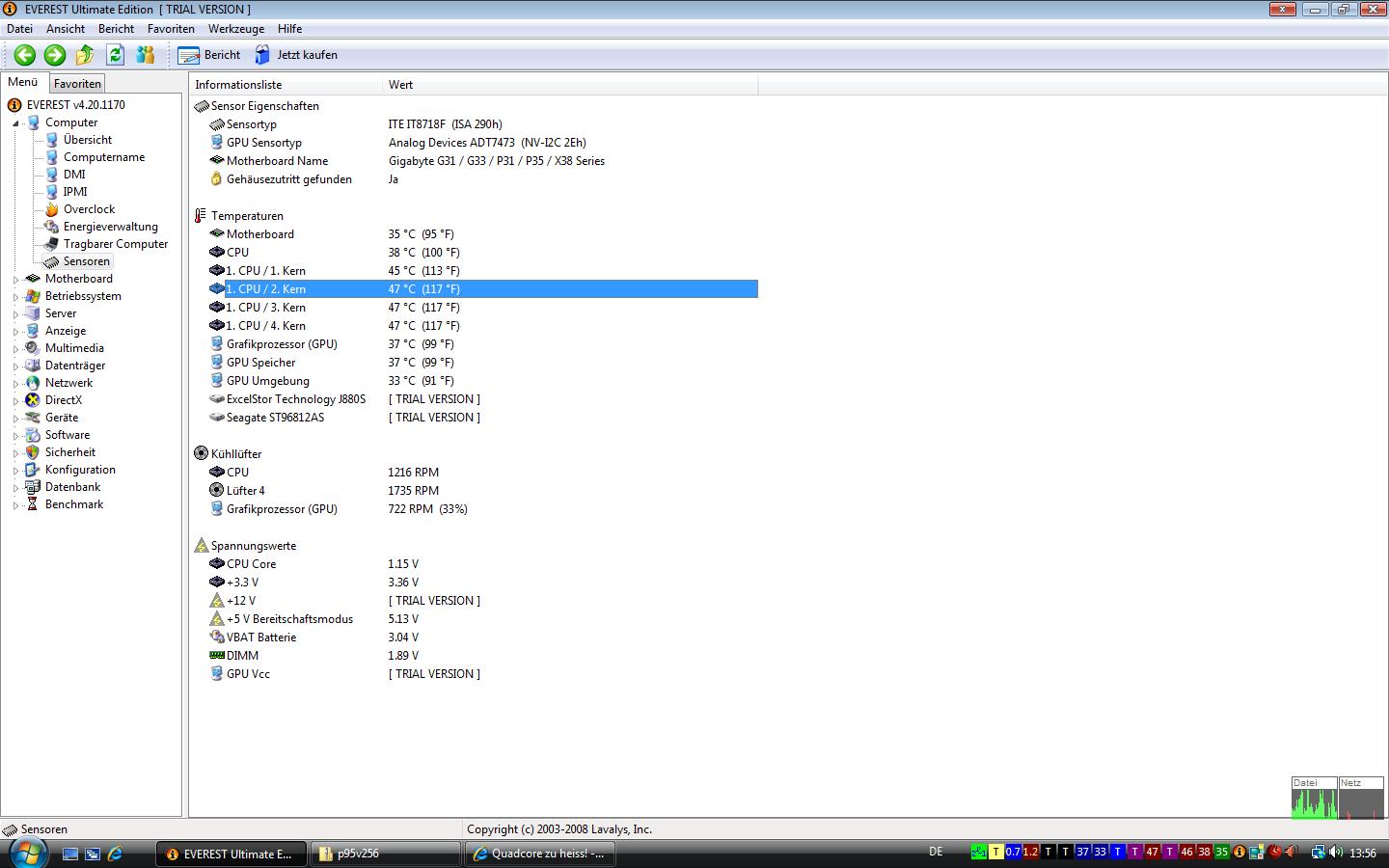
Task: Select the Seagate ST96812AS row
Action: pos(483,418)
